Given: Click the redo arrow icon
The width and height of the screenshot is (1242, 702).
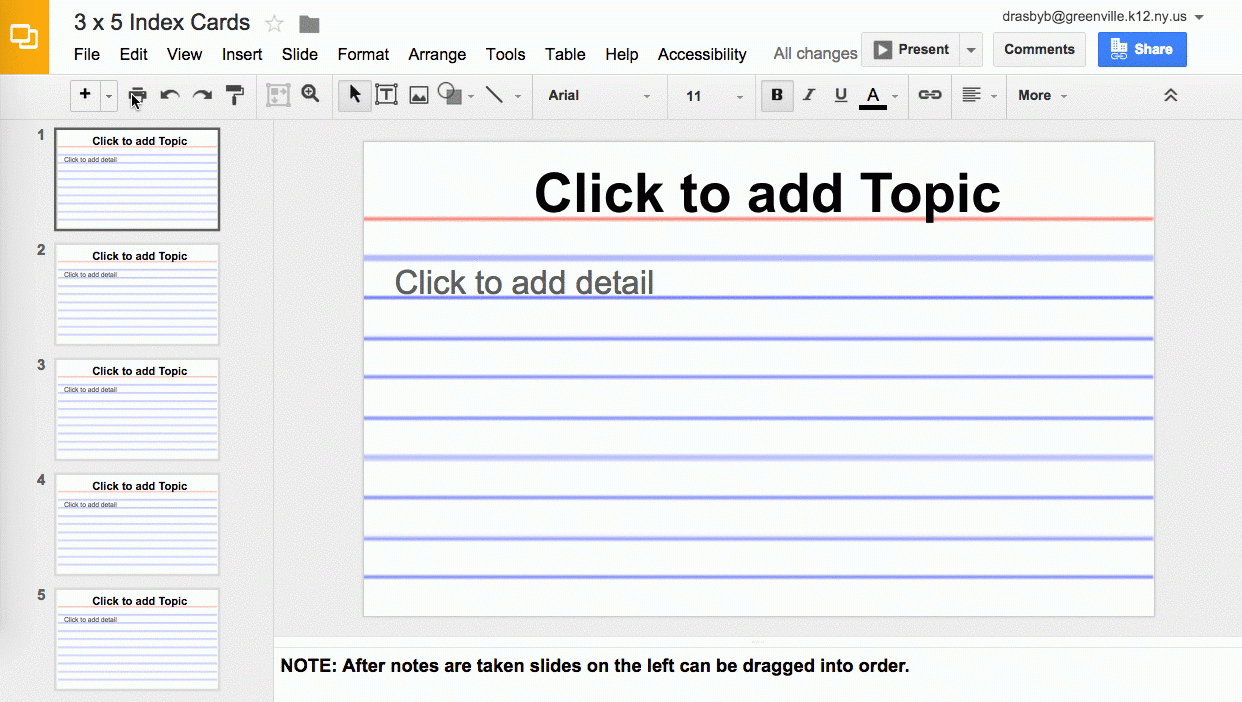Looking at the screenshot, I should pos(202,96).
